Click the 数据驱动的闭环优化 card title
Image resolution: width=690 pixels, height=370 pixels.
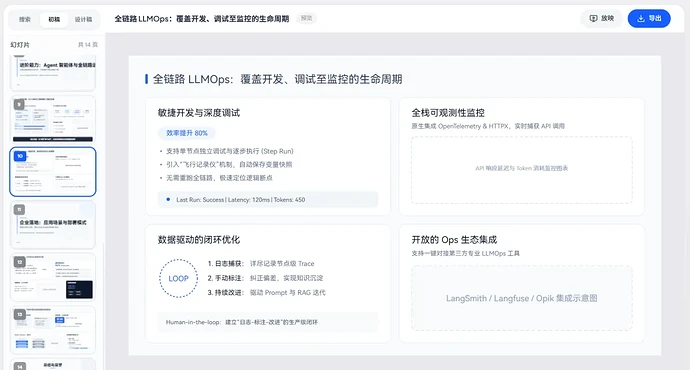coord(199,240)
